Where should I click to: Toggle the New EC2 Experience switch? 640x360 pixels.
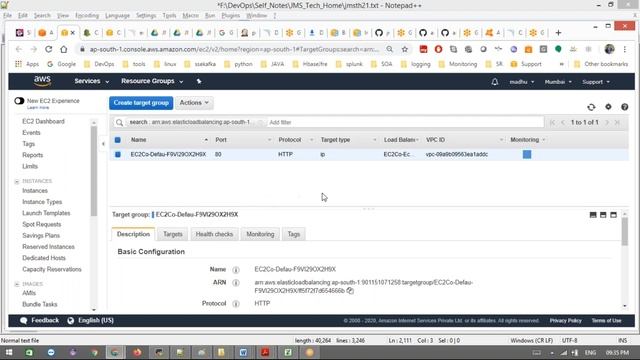click(19, 101)
